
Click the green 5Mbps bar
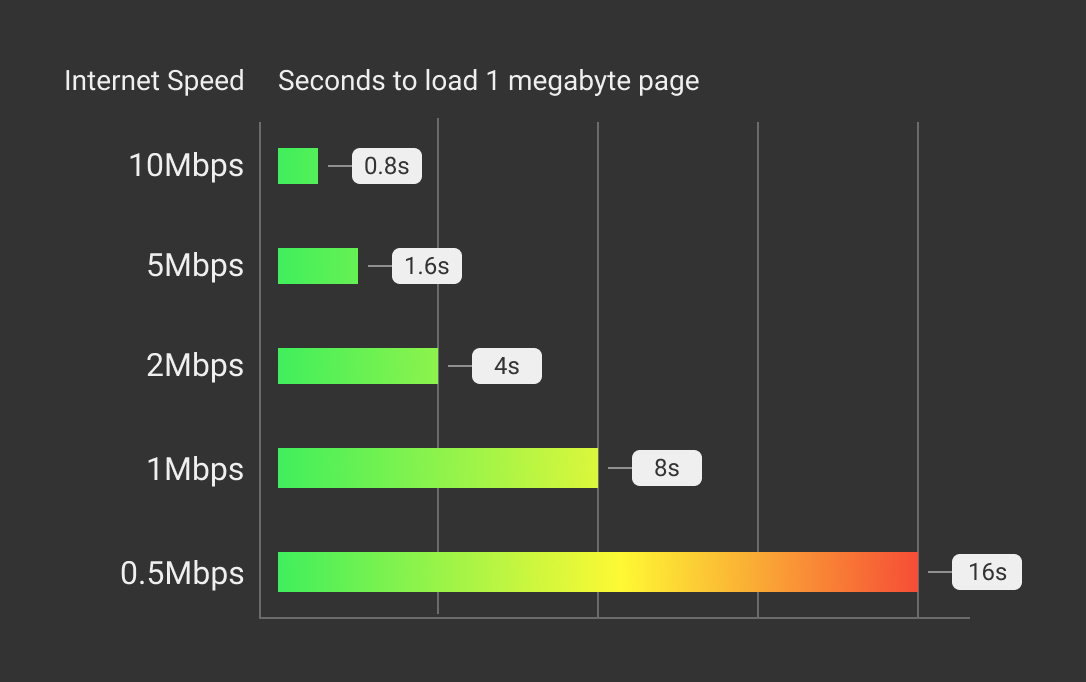point(318,266)
